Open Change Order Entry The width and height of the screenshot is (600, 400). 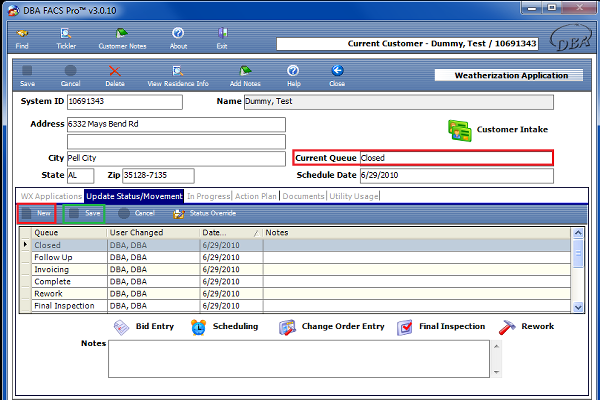coord(331,327)
